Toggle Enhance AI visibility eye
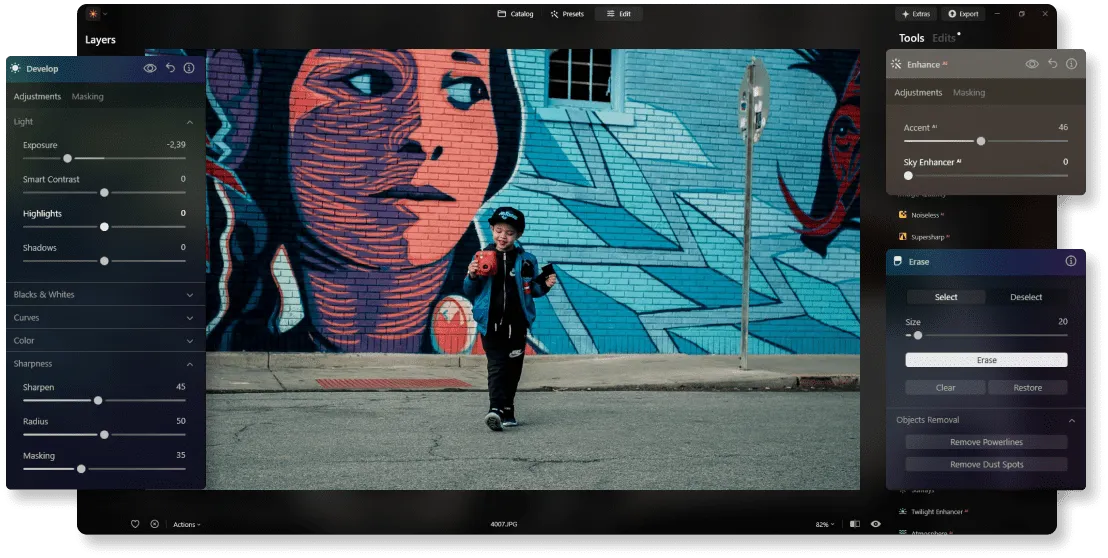The width and height of the screenshot is (1108, 558). tap(1032, 64)
